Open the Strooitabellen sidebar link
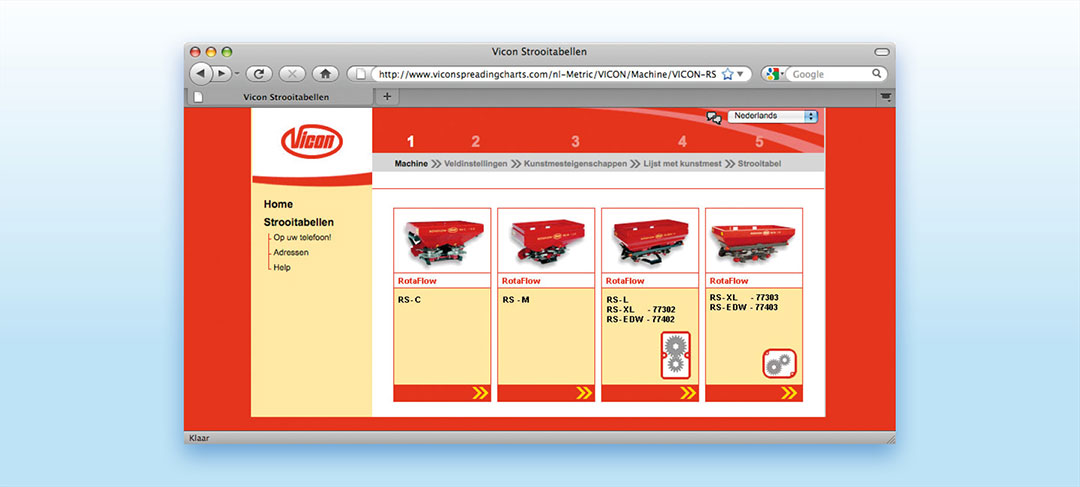Image resolution: width=1080 pixels, height=487 pixels. click(299, 222)
